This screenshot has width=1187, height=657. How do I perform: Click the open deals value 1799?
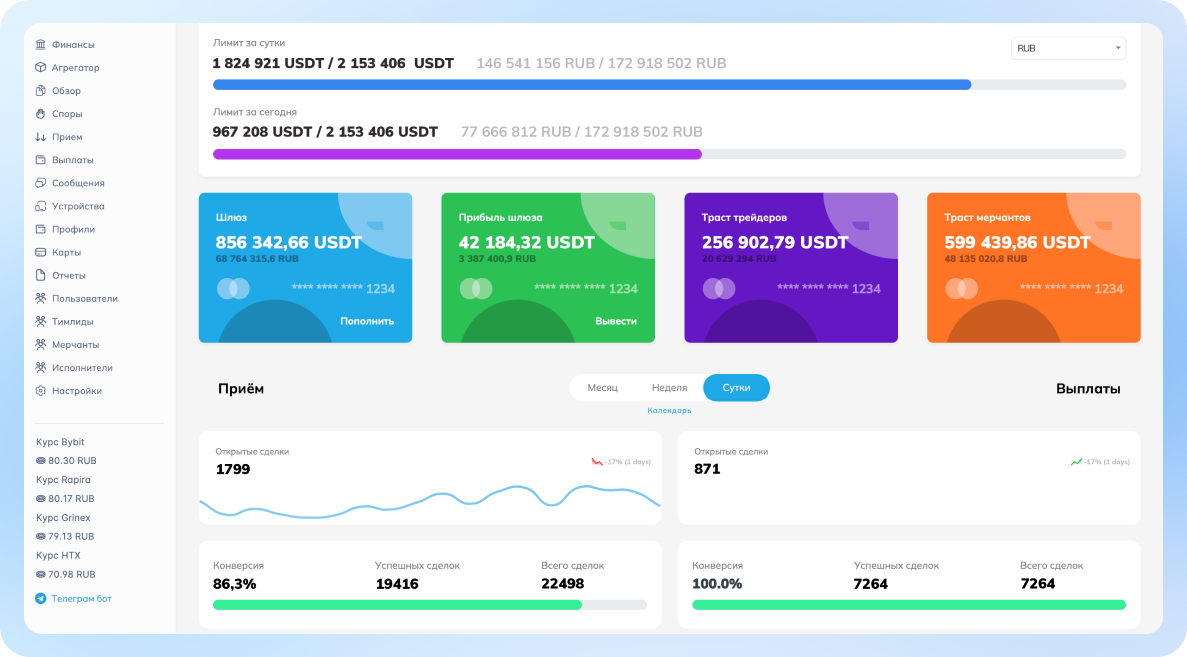(233, 469)
